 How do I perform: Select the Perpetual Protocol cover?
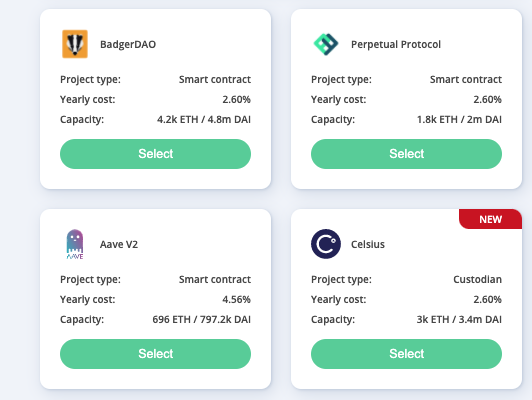tap(406, 154)
